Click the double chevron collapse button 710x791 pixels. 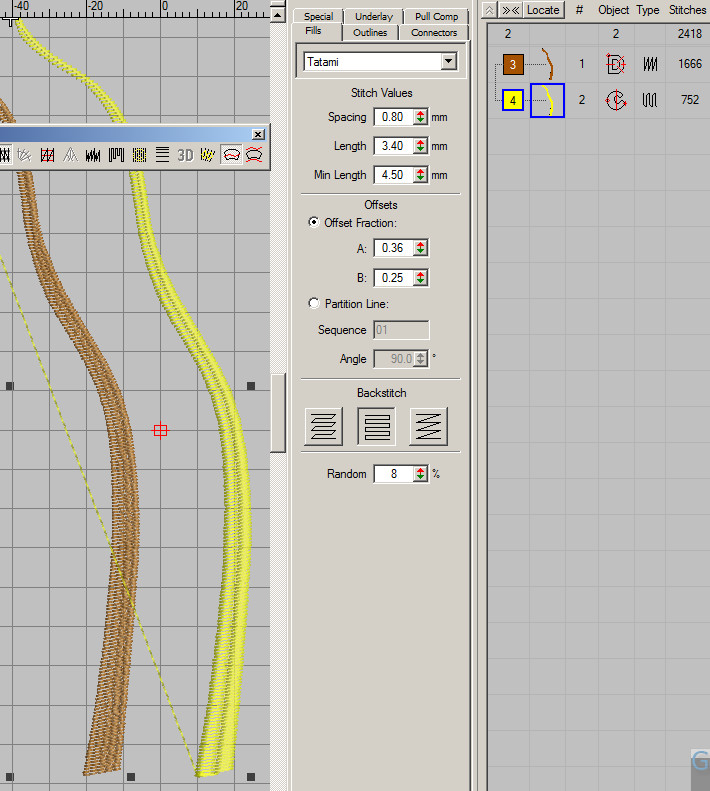(x=509, y=10)
